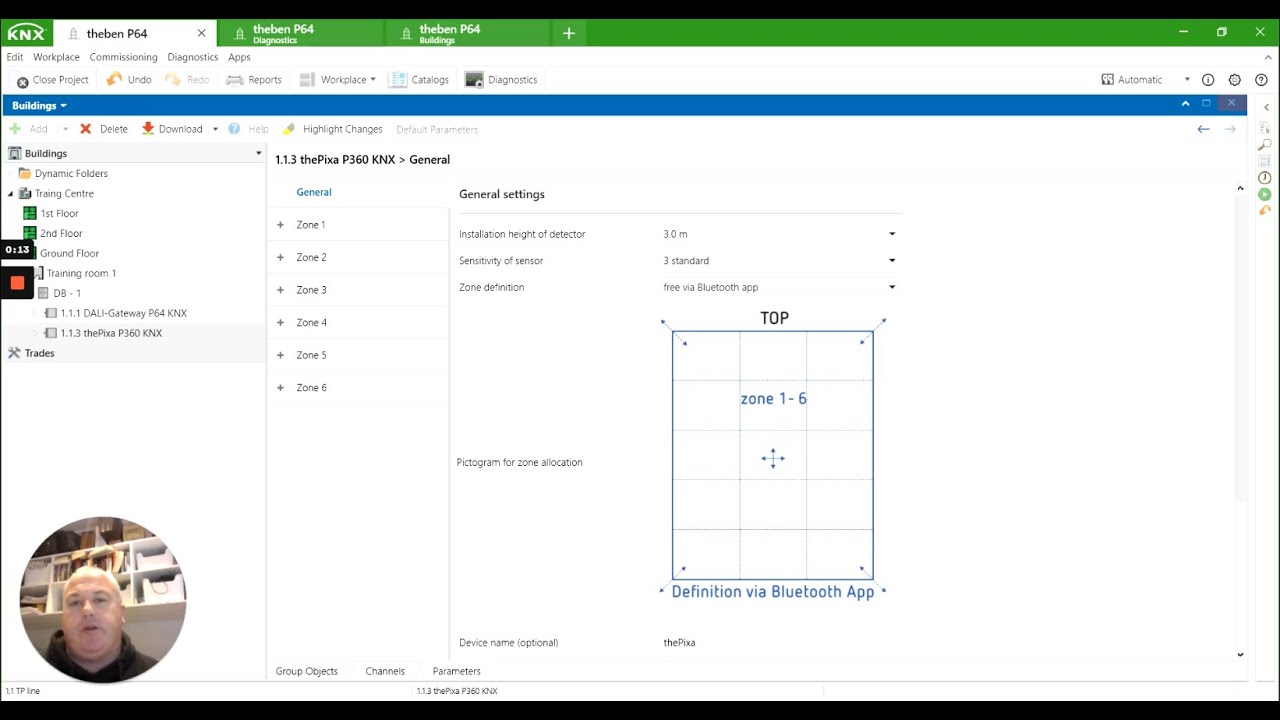Viewport: 1280px width, 720px height.
Task: Switch to the Parameters tab
Action: 456,671
